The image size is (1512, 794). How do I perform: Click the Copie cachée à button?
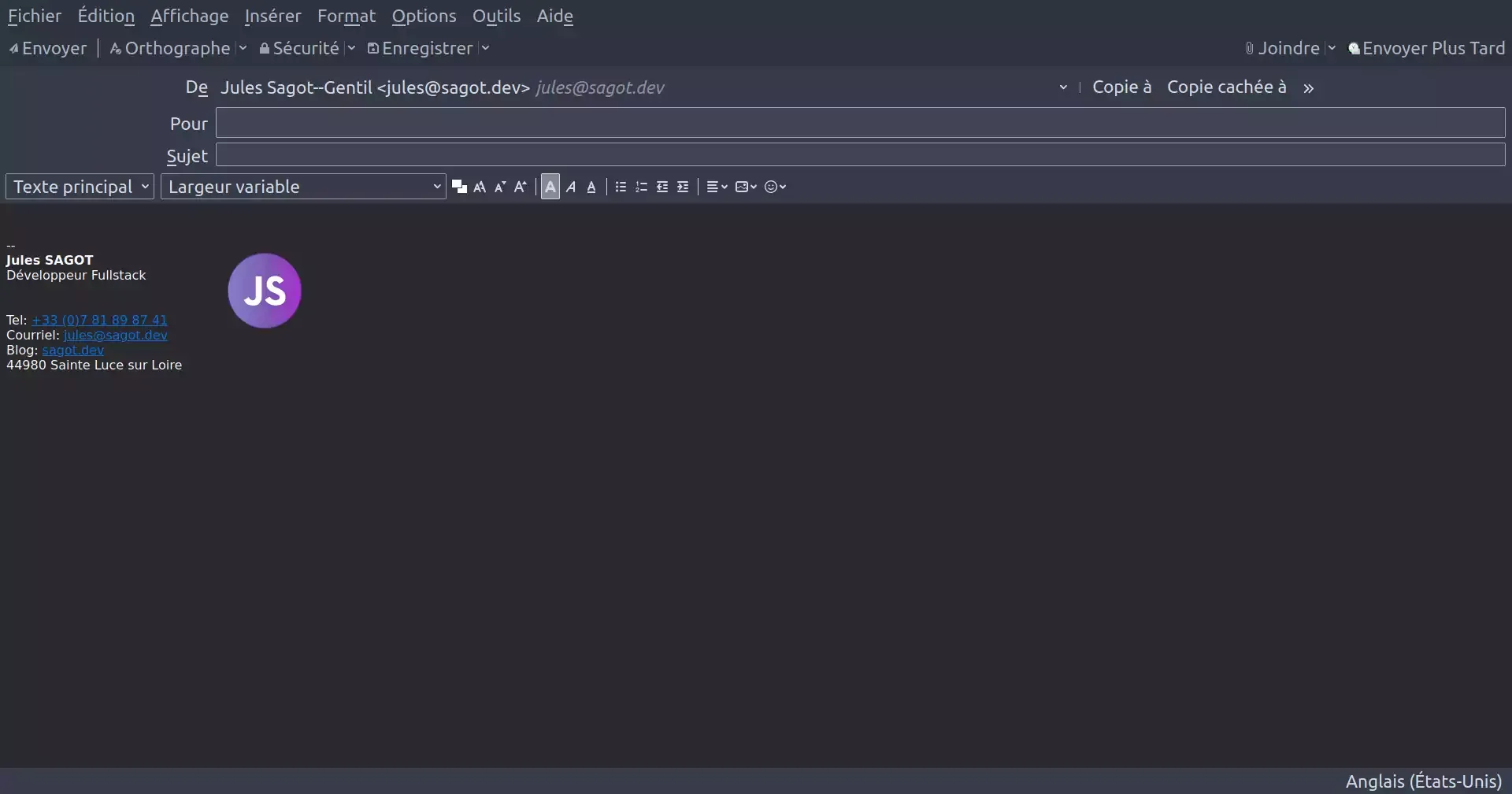[x=1226, y=87]
